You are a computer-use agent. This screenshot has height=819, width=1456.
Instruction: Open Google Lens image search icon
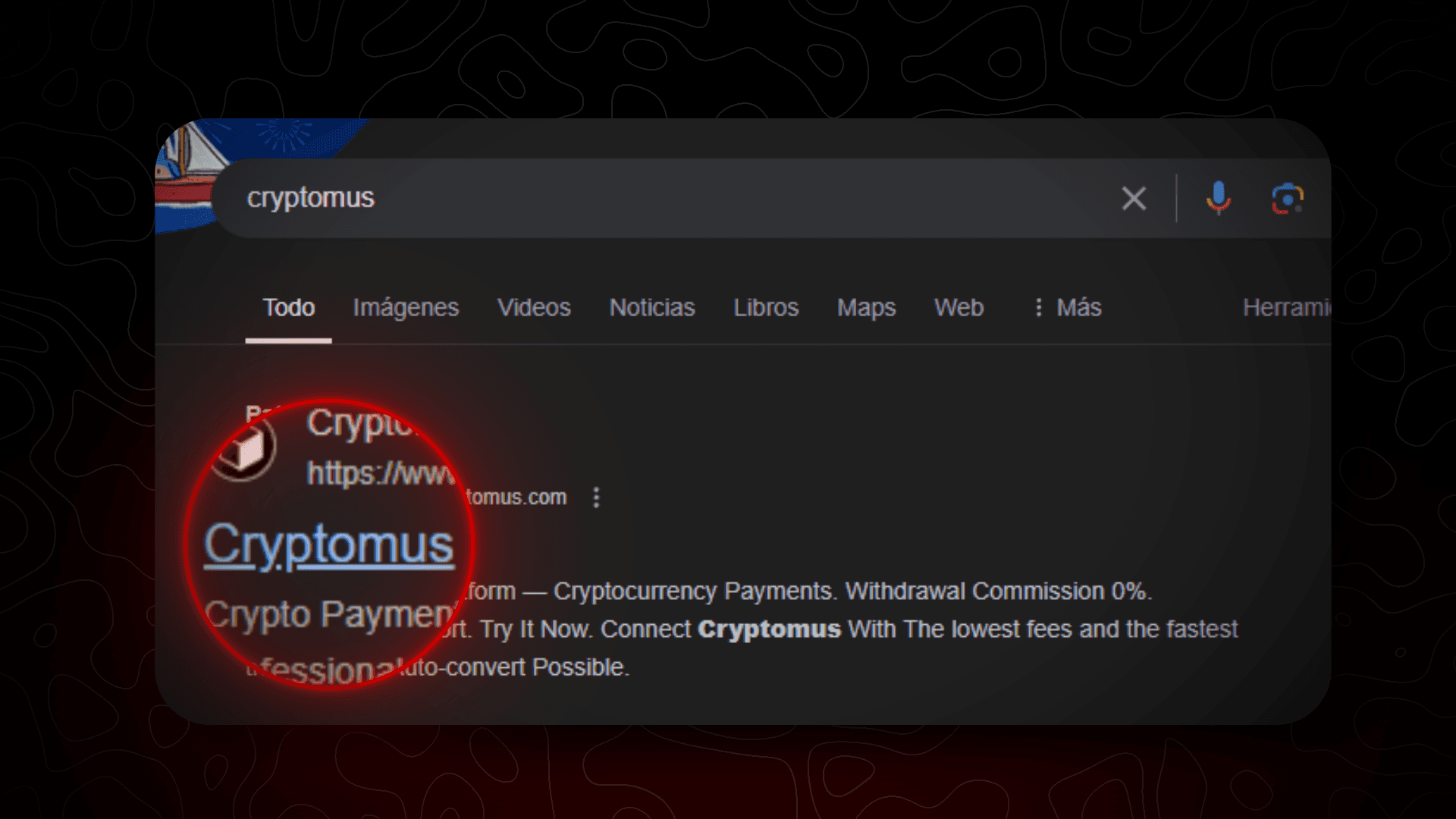[1287, 199]
